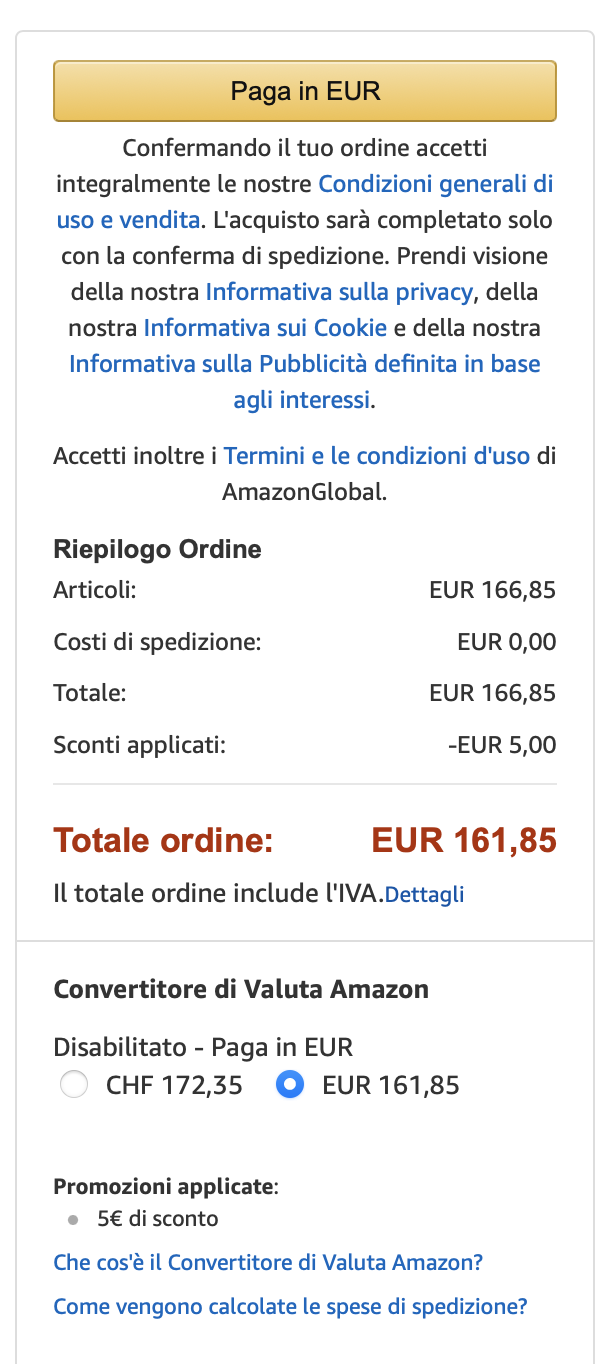Open Informativa sulla Pubblicità definita in base link
This screenshot has height=1364, width=616.
304,364
